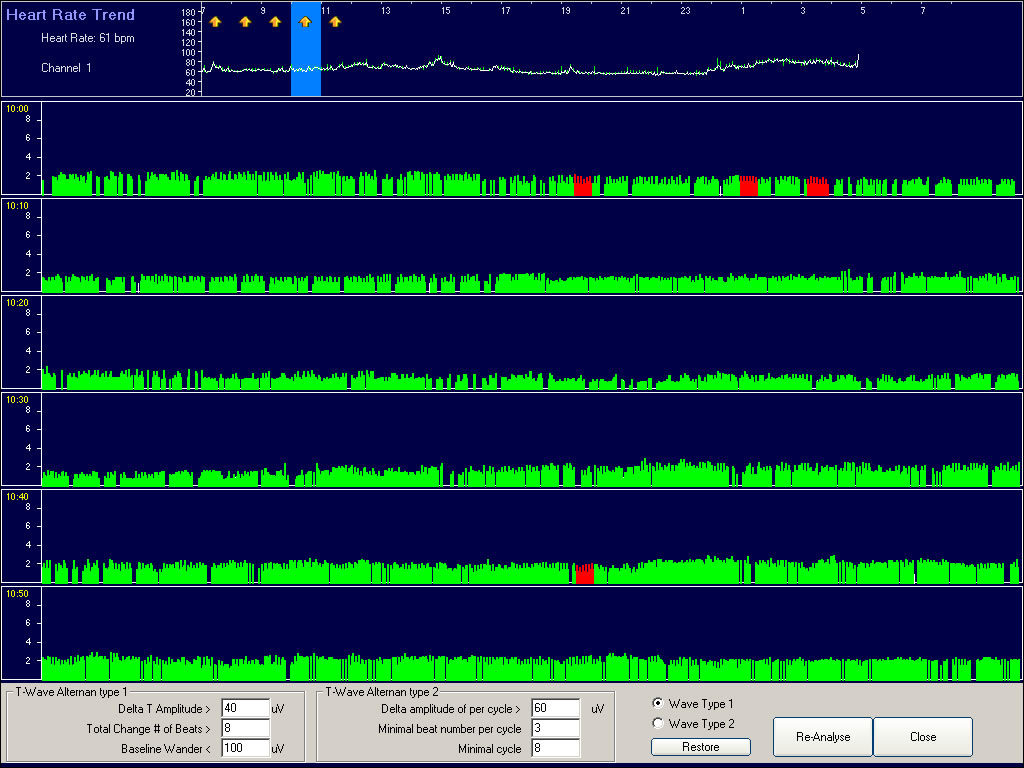Click the Close button
The height and width of the screenshot is (768, 1024).
click(923, 737)
